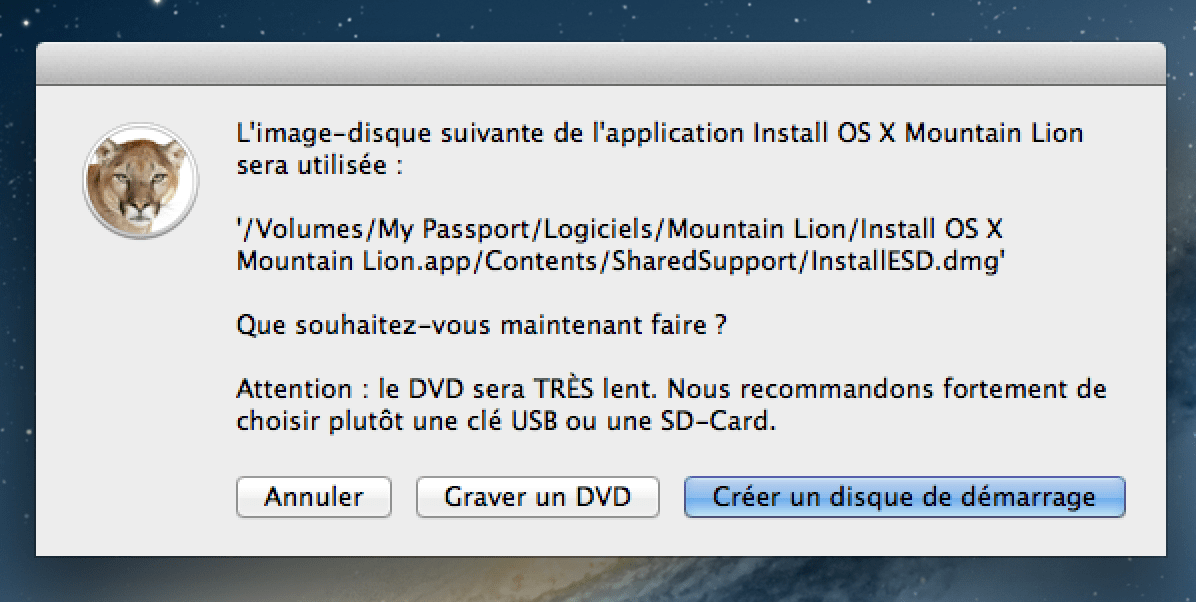
Task: Click the starry desktop wallpaper above the dialog
Action: [x=600, y=20]
